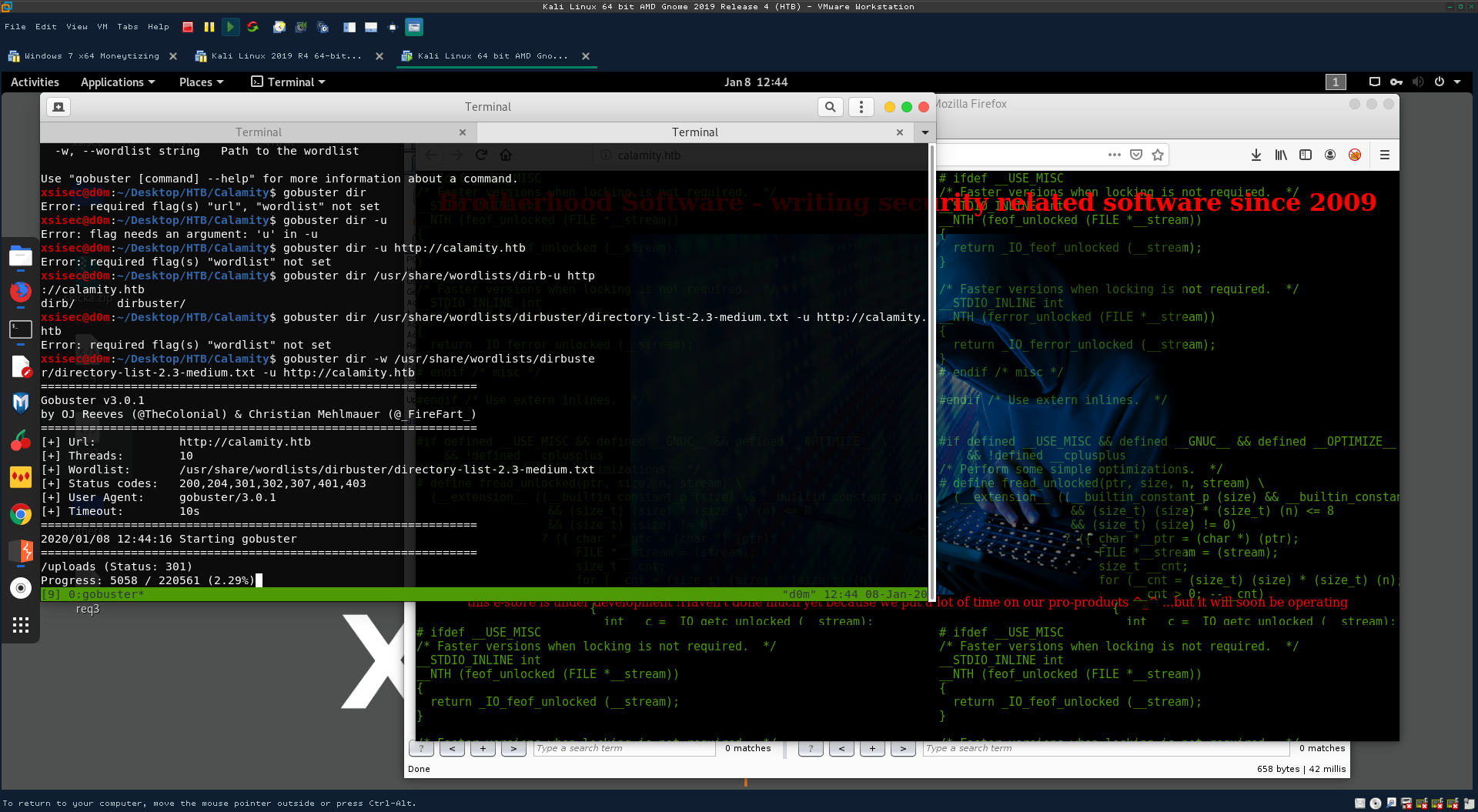The height and width of the screenshot is (812, 1478).
Task: Click the red power-off button in VMware toolbar
Action: click(x=188, y=27)
